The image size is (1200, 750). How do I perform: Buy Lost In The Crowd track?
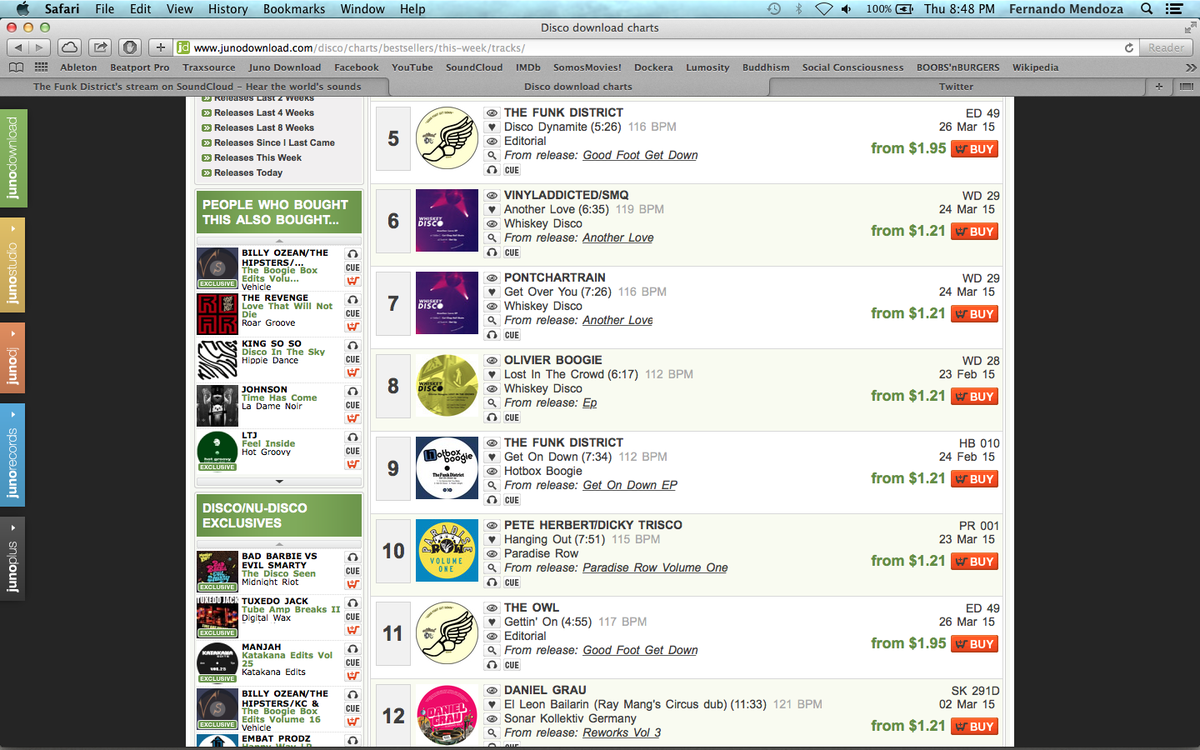point(974,396)
